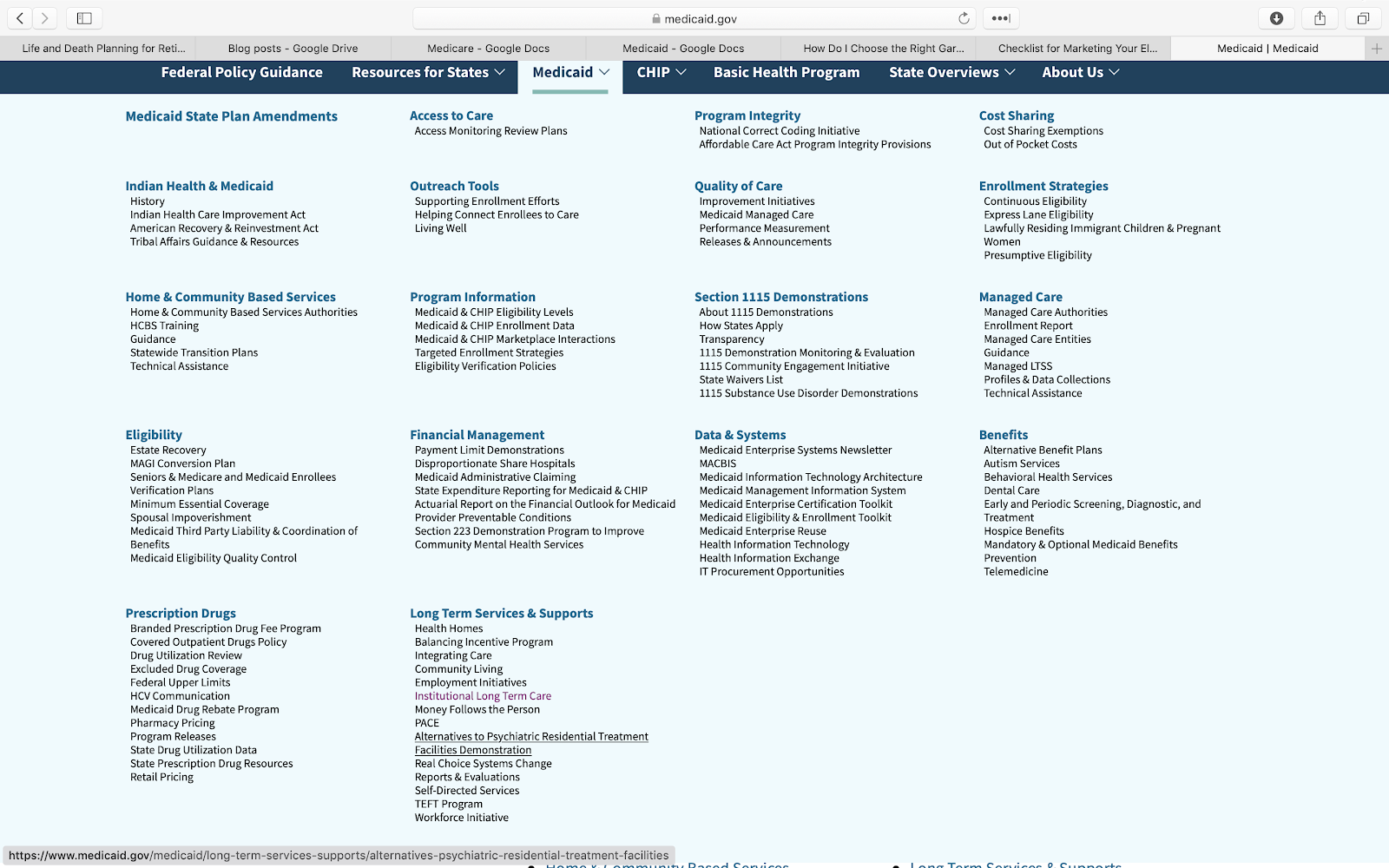Collapse the Medicaid nav dropdown

570,73
